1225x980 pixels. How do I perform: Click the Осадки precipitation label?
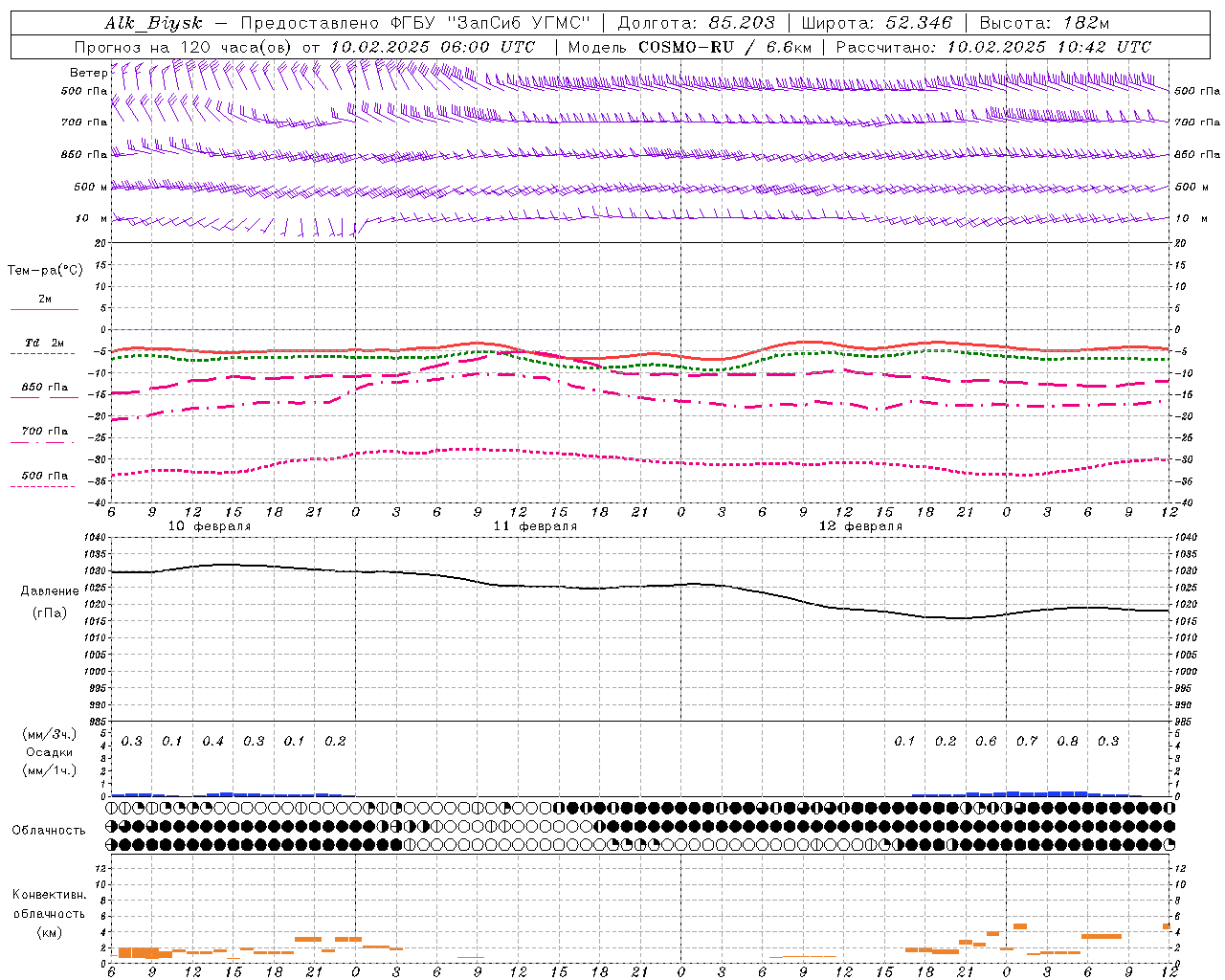[x=50, y=752]
